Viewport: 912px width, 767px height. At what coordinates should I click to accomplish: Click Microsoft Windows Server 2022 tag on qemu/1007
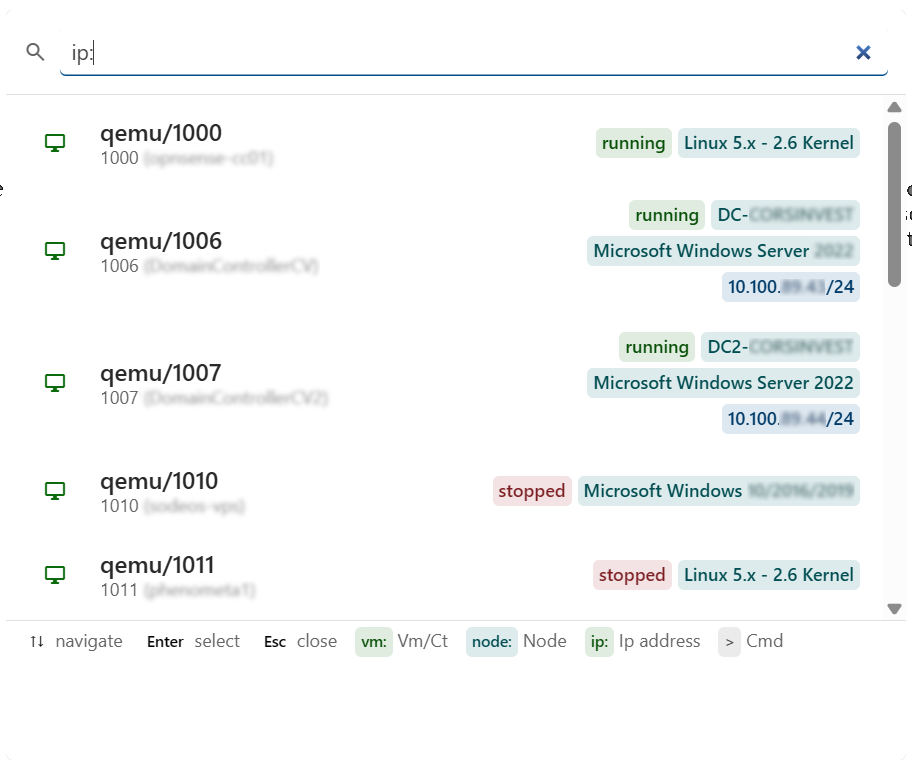(x=723, y=383)
